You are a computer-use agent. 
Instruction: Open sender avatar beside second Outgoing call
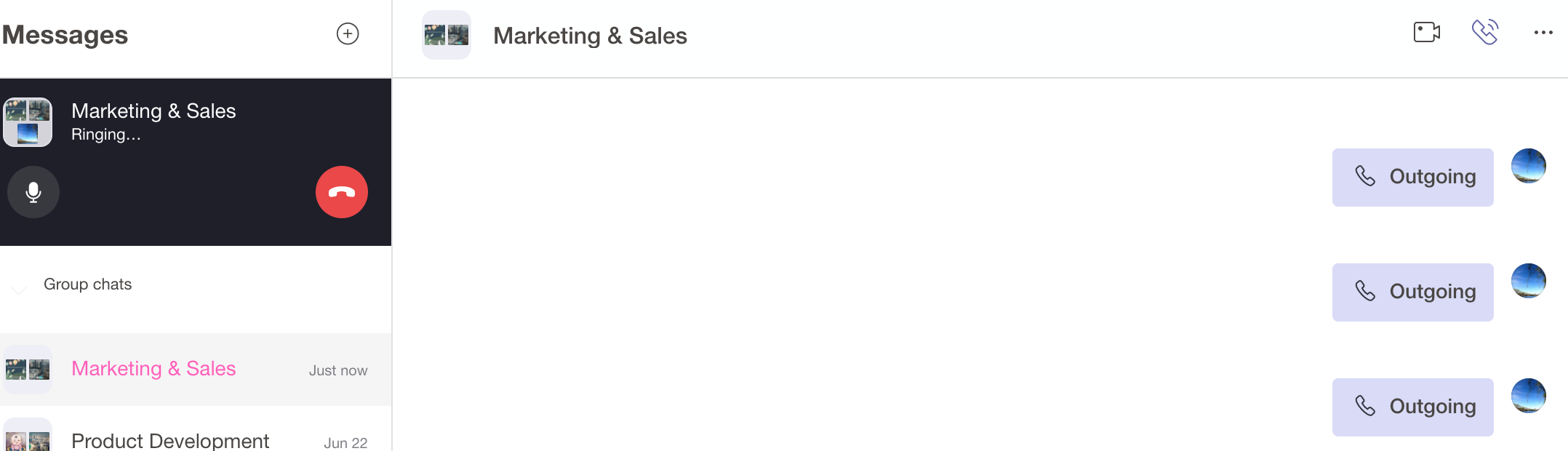click(1529, 281)
